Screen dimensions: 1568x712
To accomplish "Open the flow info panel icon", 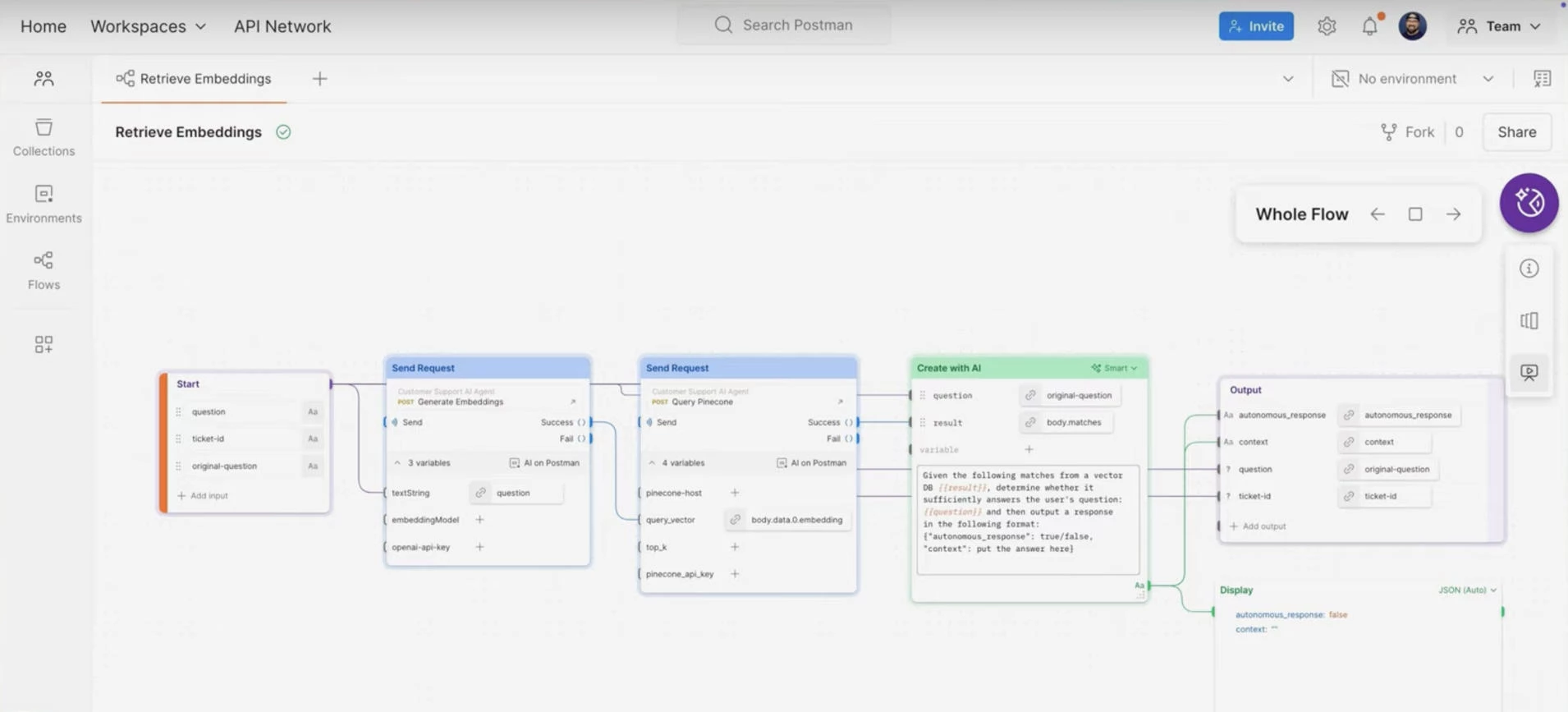I will (x=1529, y=269).
